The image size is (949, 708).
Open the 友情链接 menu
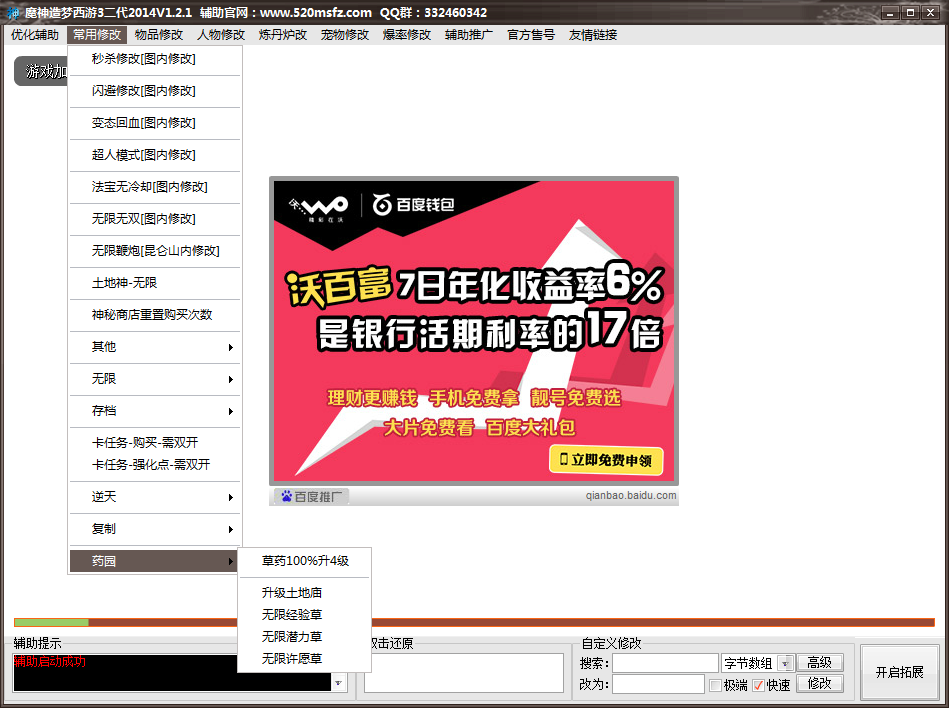click(x=593, y=34)
